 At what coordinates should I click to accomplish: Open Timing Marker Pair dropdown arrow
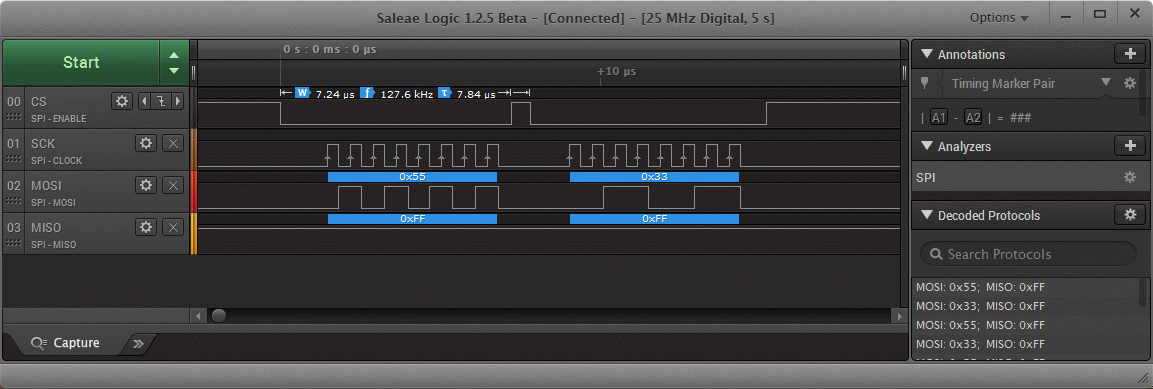pos(1106,82)
